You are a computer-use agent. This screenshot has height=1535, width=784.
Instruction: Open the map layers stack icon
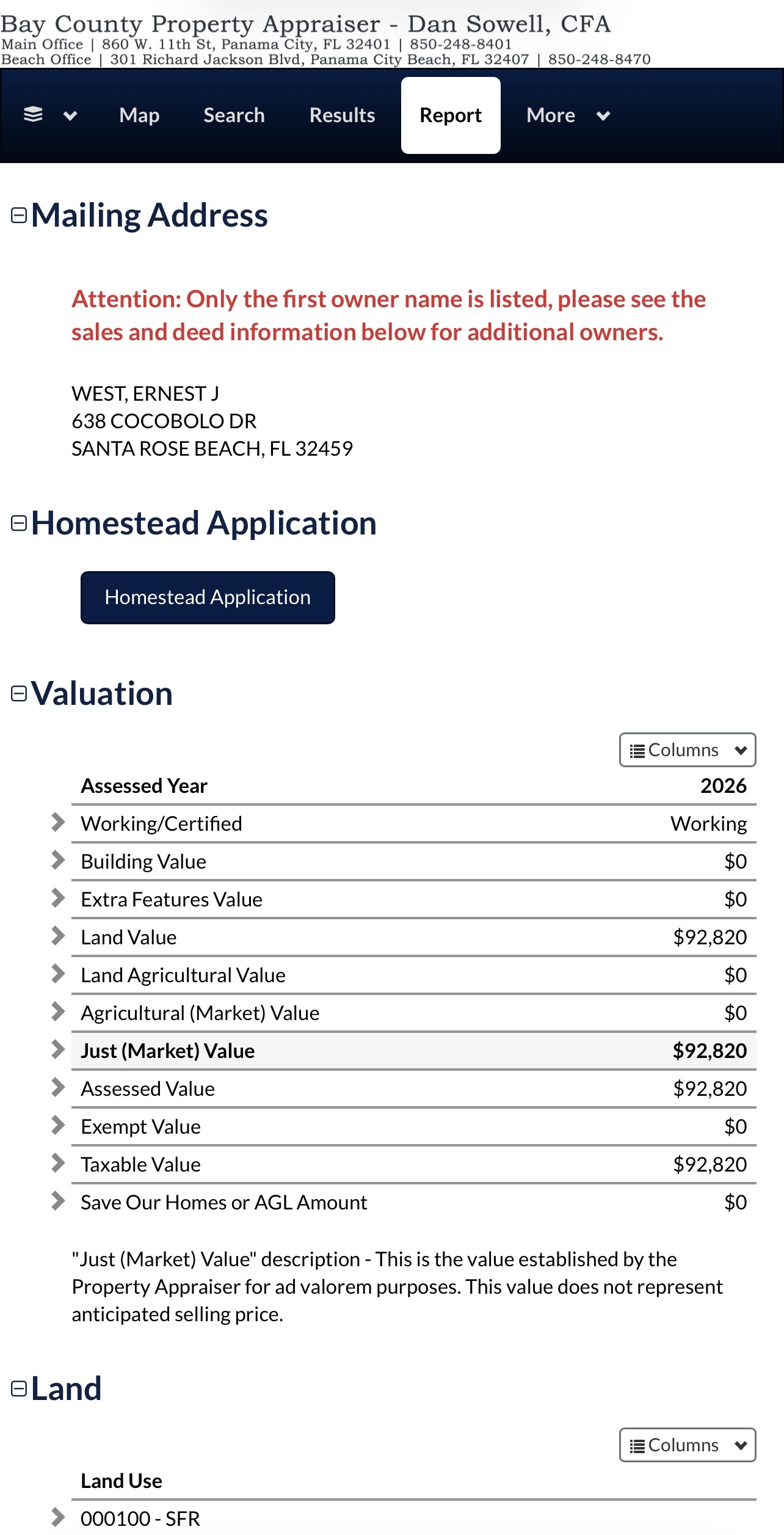pos(33,115)
